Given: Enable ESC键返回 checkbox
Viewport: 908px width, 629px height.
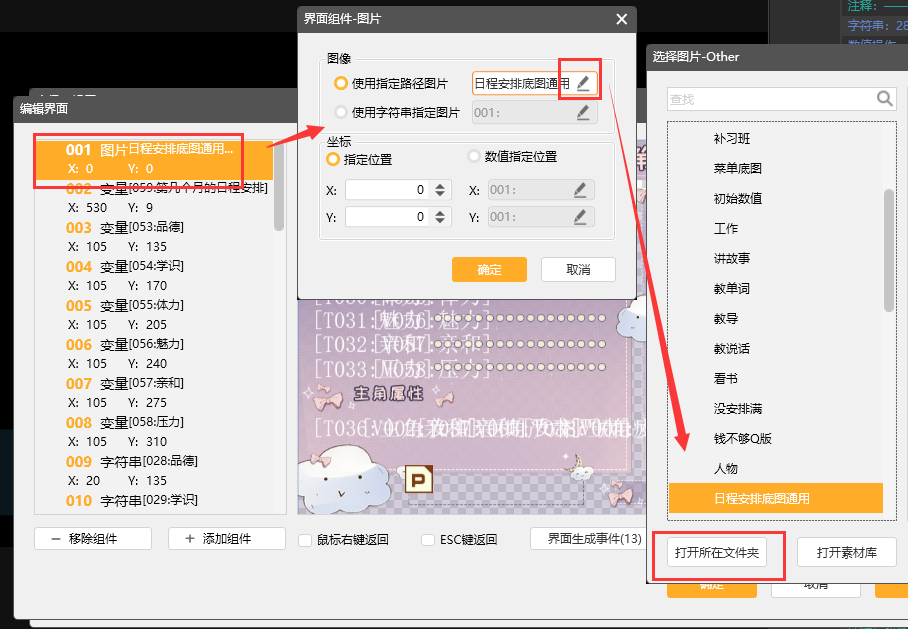Looking at the screenshot, I should tap(428, 540).
